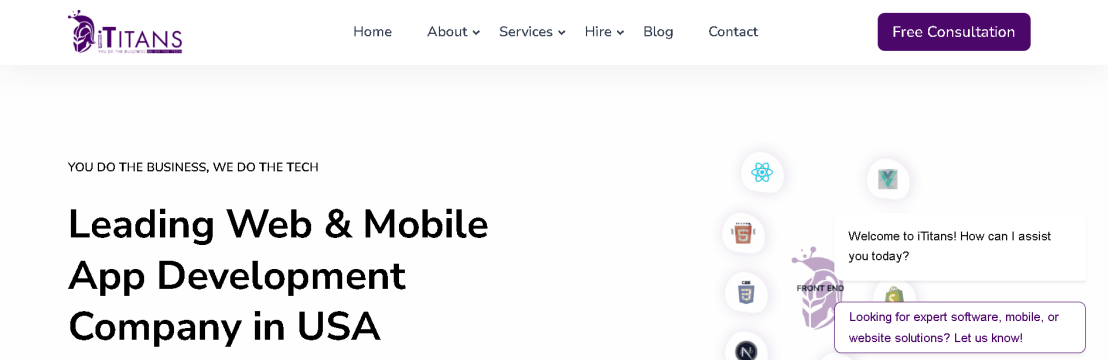Viewport: 1108px width, 360px height.
Task: Click the iTitans logo
Action: coord(125,32)
